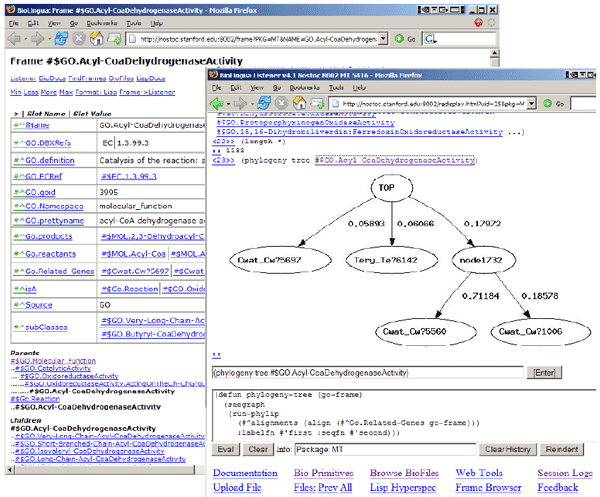This screenshot has height=497, width=600.
Task: Click Stop icon in Listener window
Action: [282, 103]
